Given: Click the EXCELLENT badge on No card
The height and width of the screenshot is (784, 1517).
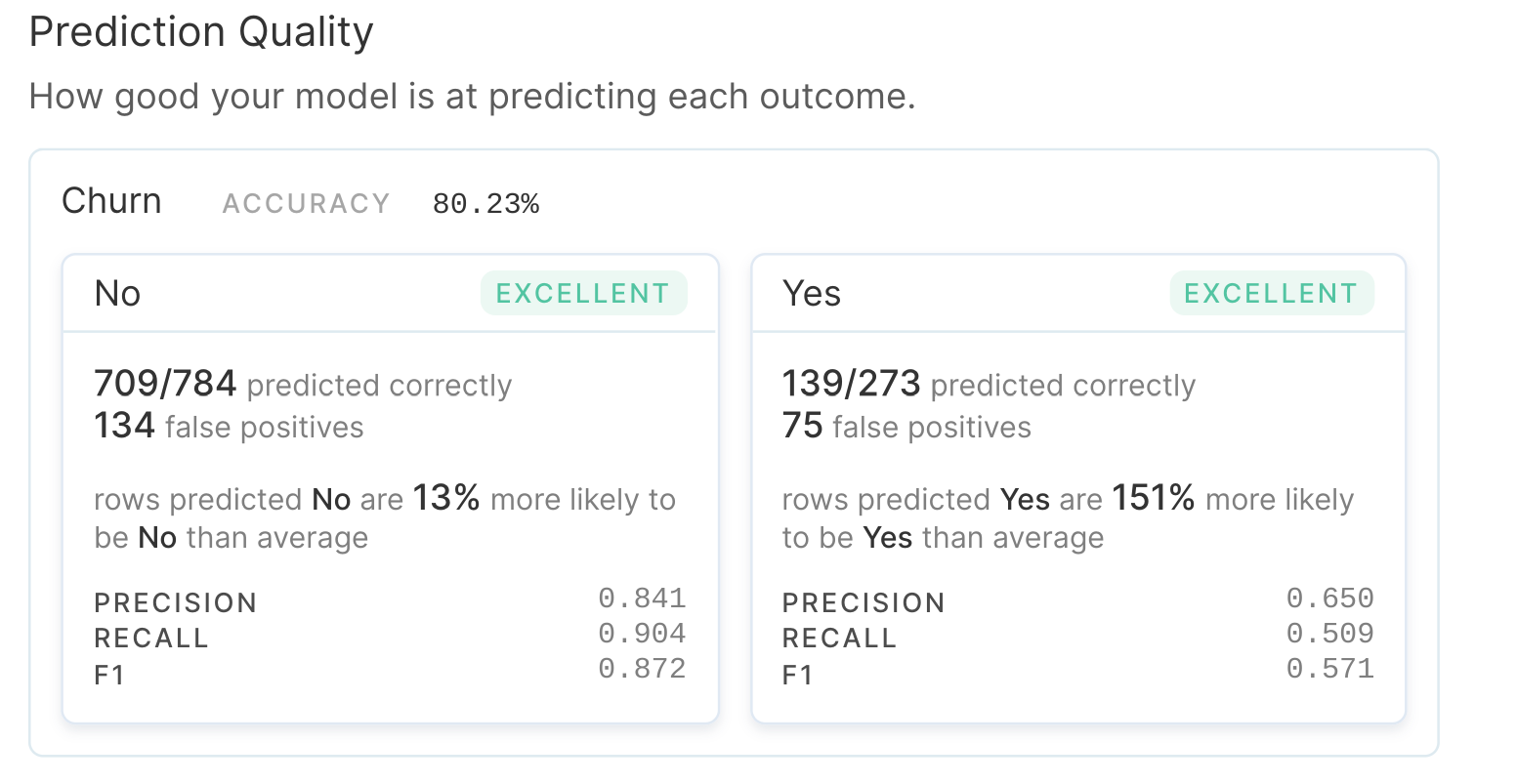Looking at the screenshot, I should coord(583,293).
